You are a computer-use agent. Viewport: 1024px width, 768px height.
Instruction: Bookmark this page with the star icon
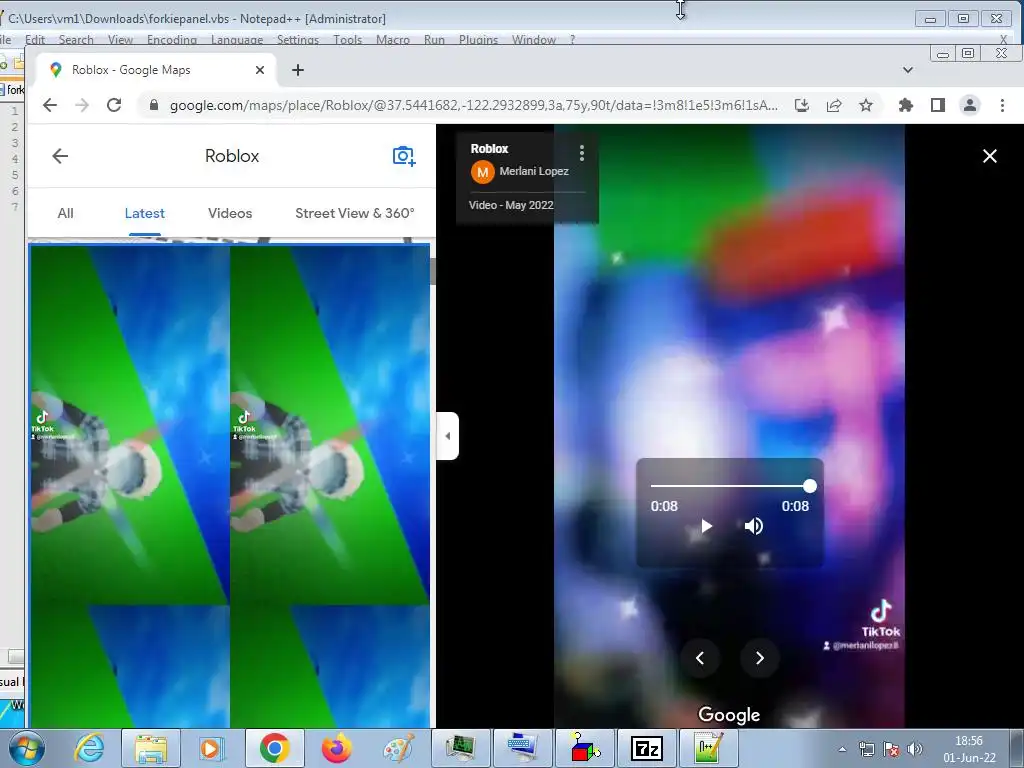coord(866,105)
